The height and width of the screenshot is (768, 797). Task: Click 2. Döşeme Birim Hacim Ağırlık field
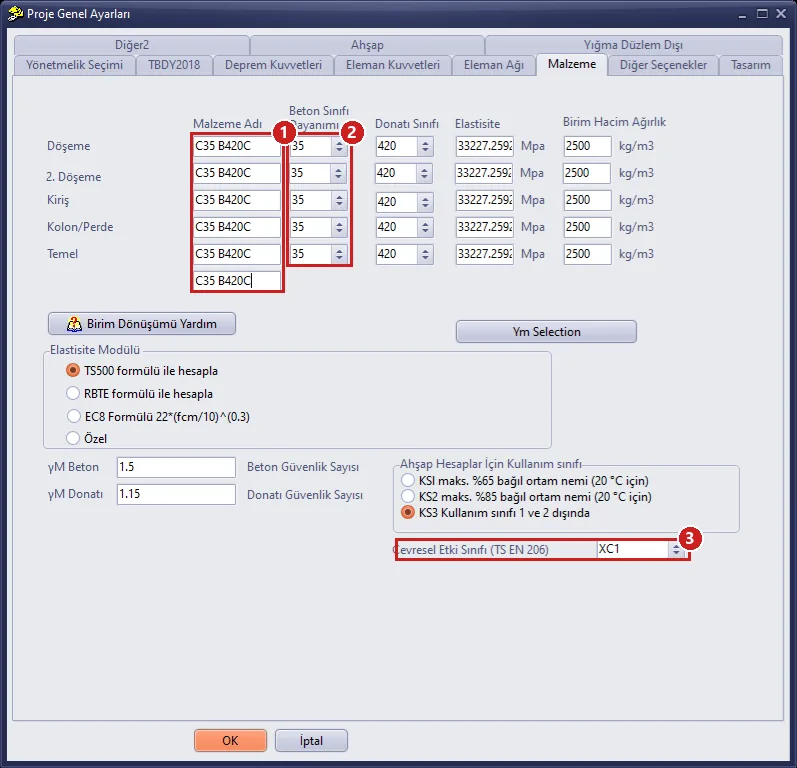(x=587, y=173)
